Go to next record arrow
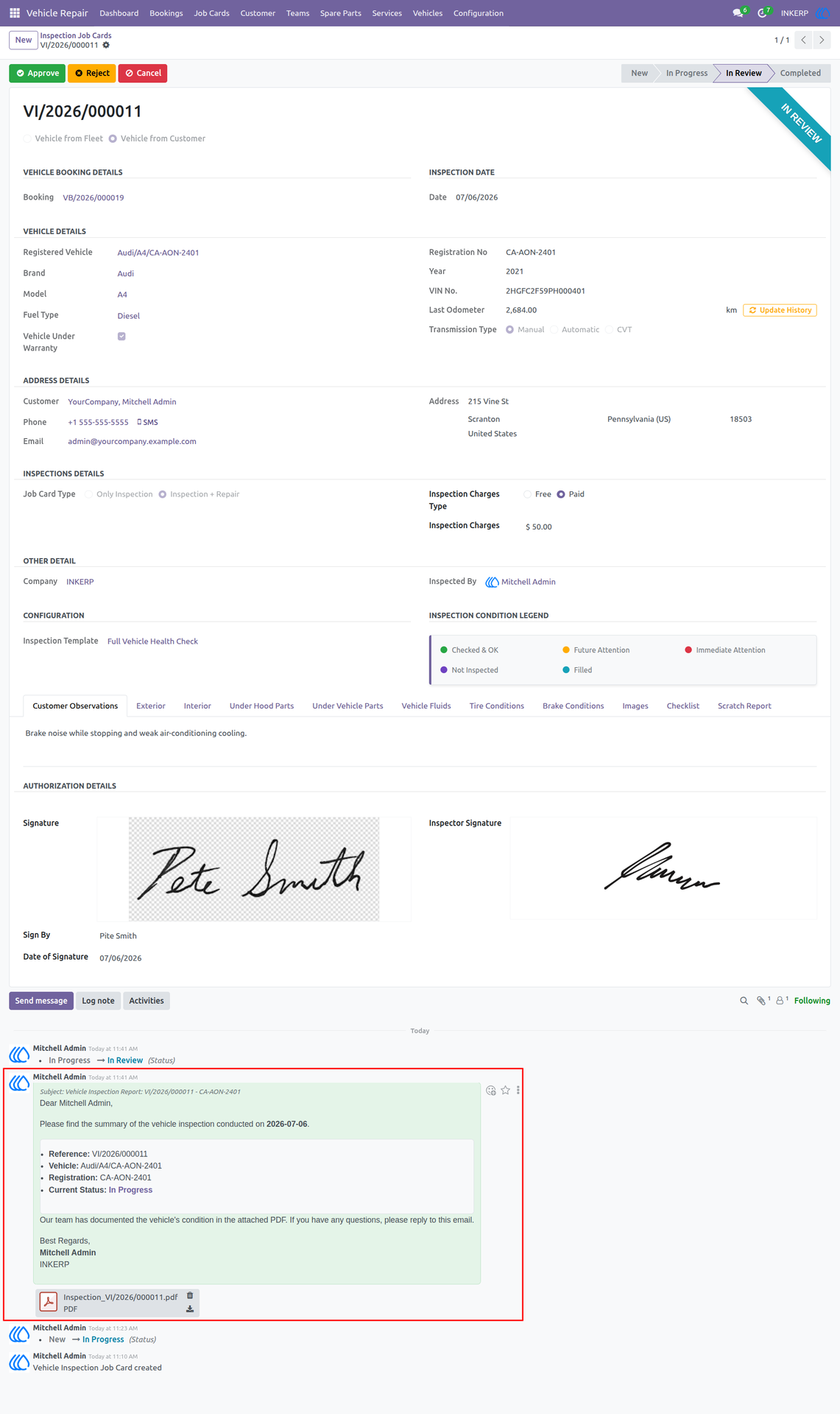The image size is (840, 1414). [x=822, y=40]
